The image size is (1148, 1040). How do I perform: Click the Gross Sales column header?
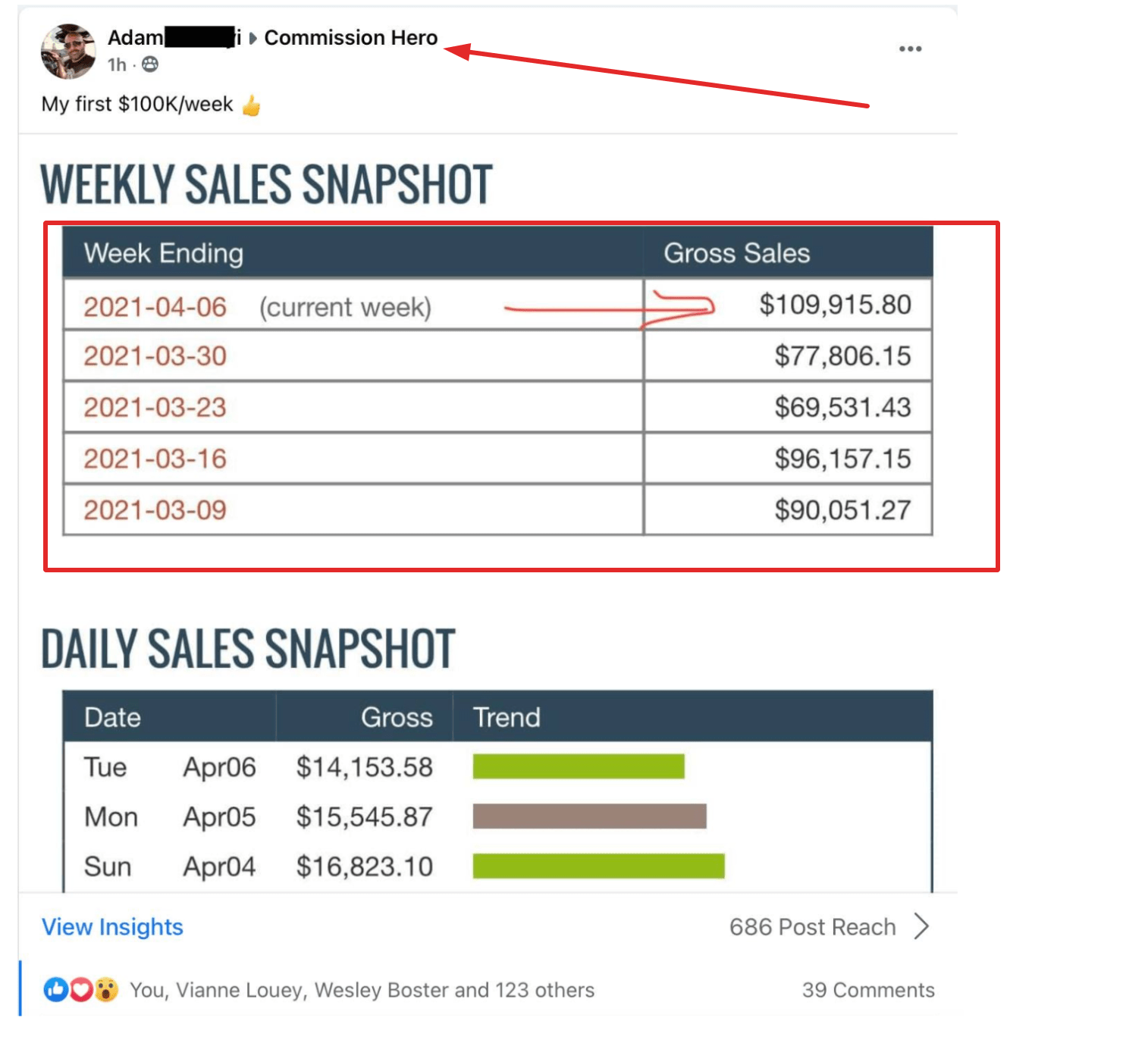tap(736, 253)
